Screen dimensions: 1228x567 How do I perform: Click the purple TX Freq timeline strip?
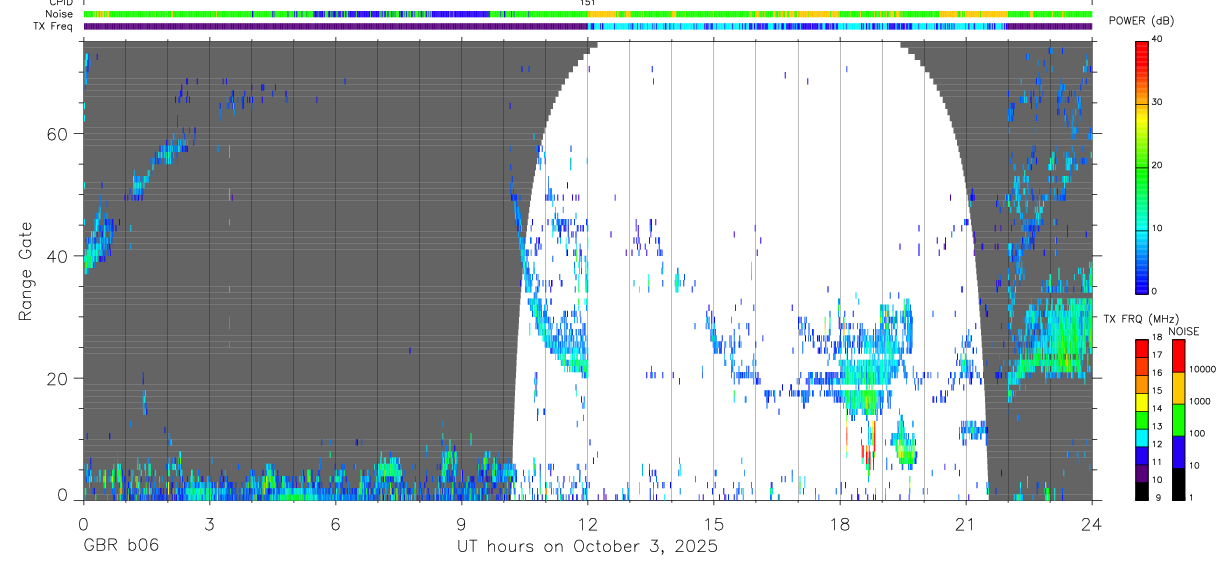[x=588, y=27]
